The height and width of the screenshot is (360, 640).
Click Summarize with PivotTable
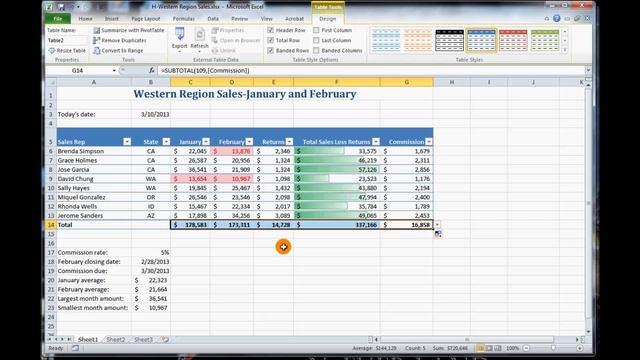point(129,30)
